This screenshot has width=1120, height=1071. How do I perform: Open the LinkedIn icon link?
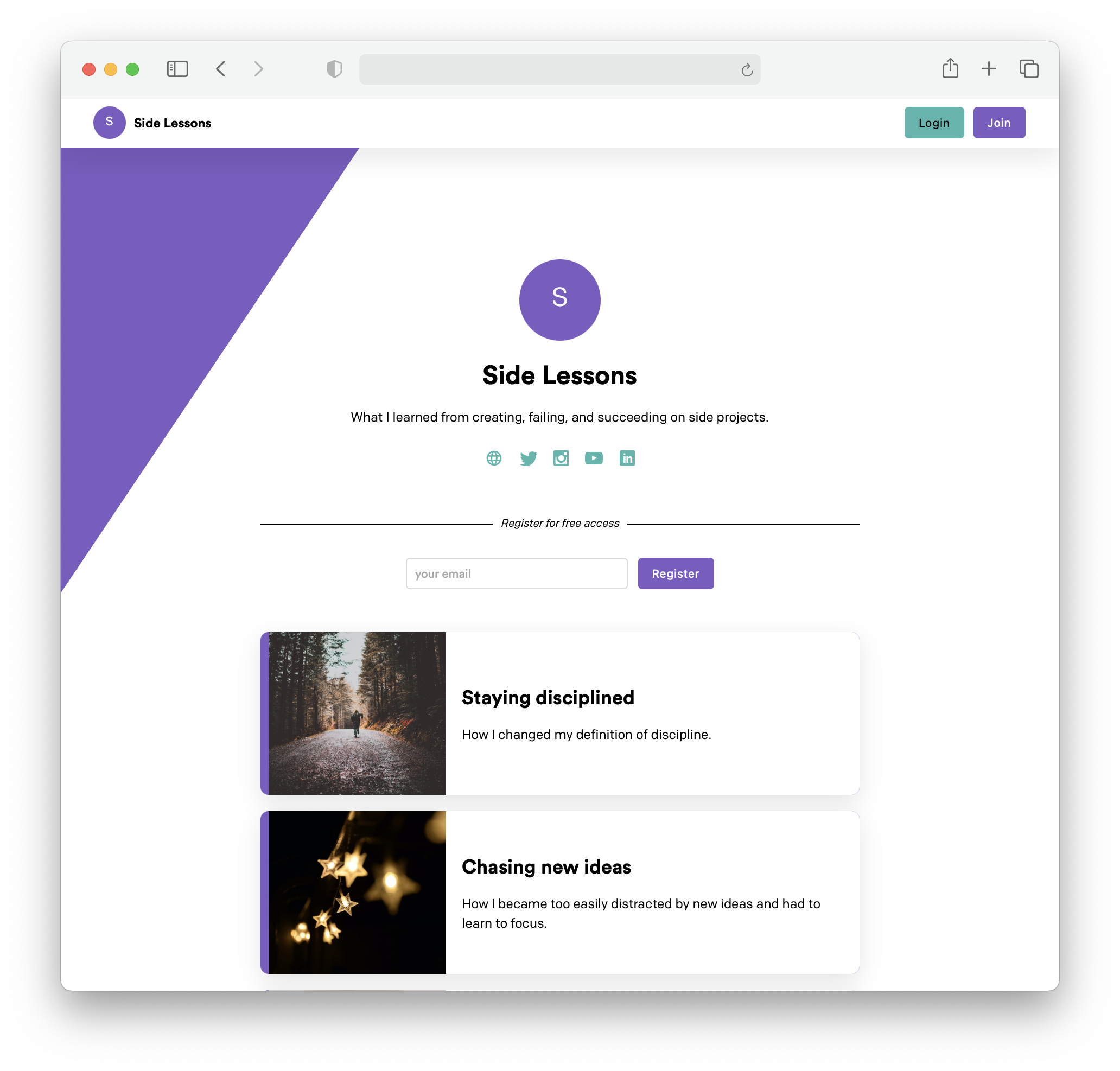(x=627, y=458)
